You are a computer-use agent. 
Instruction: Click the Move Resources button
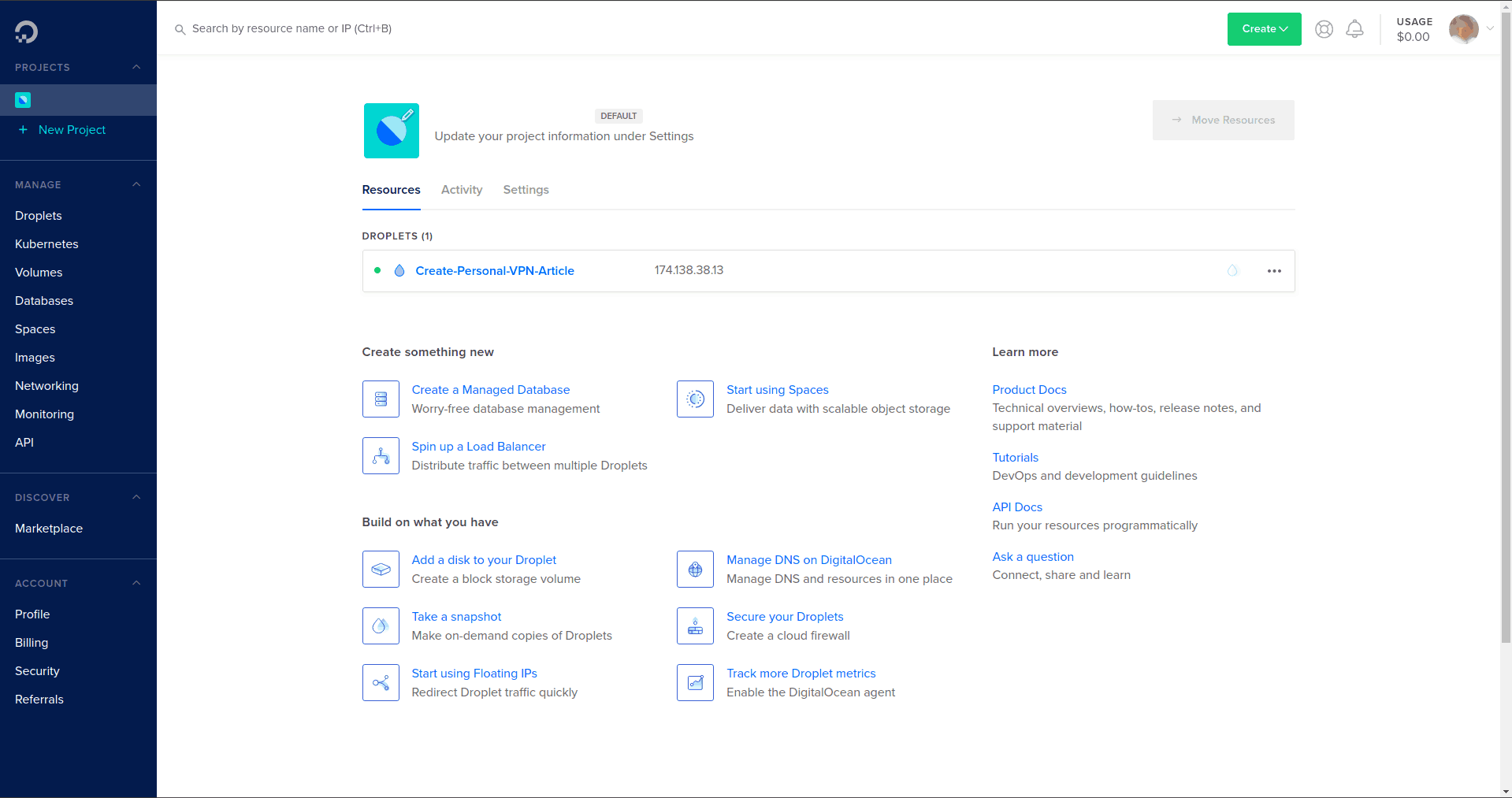click(x=1223, y=120)
